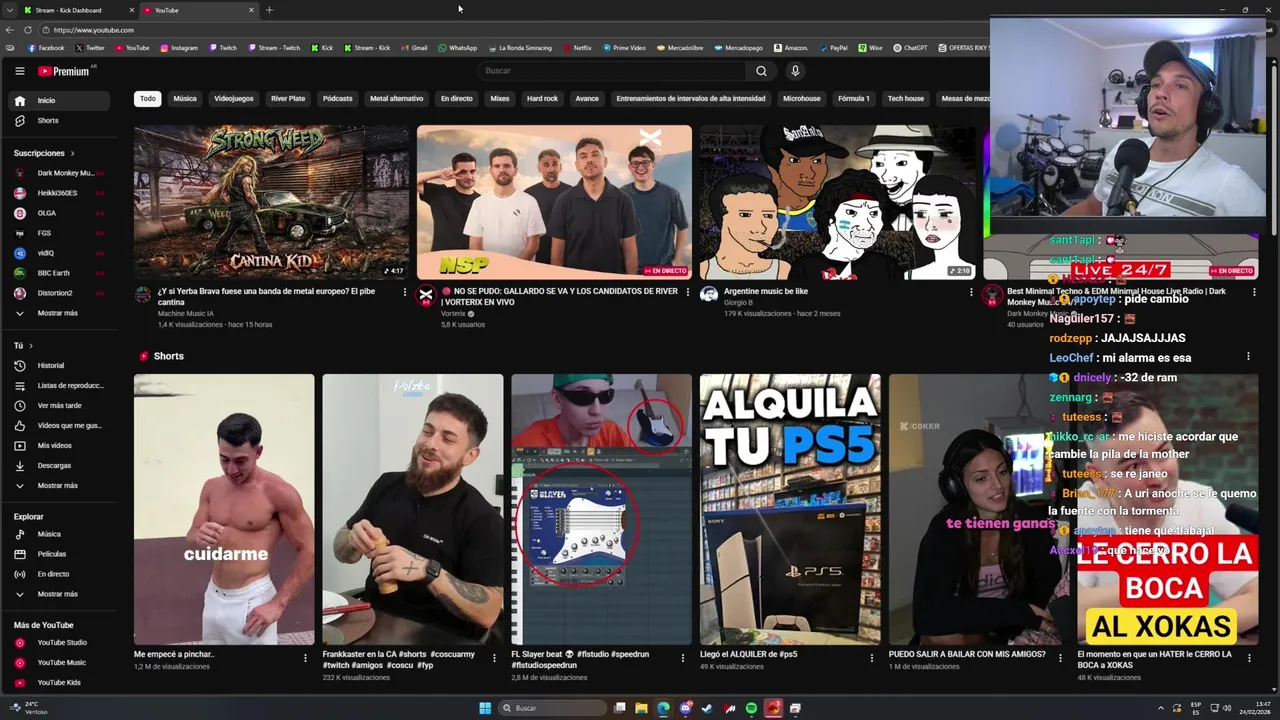Open Videos que me gustan in sidebar

pos(60,425)
